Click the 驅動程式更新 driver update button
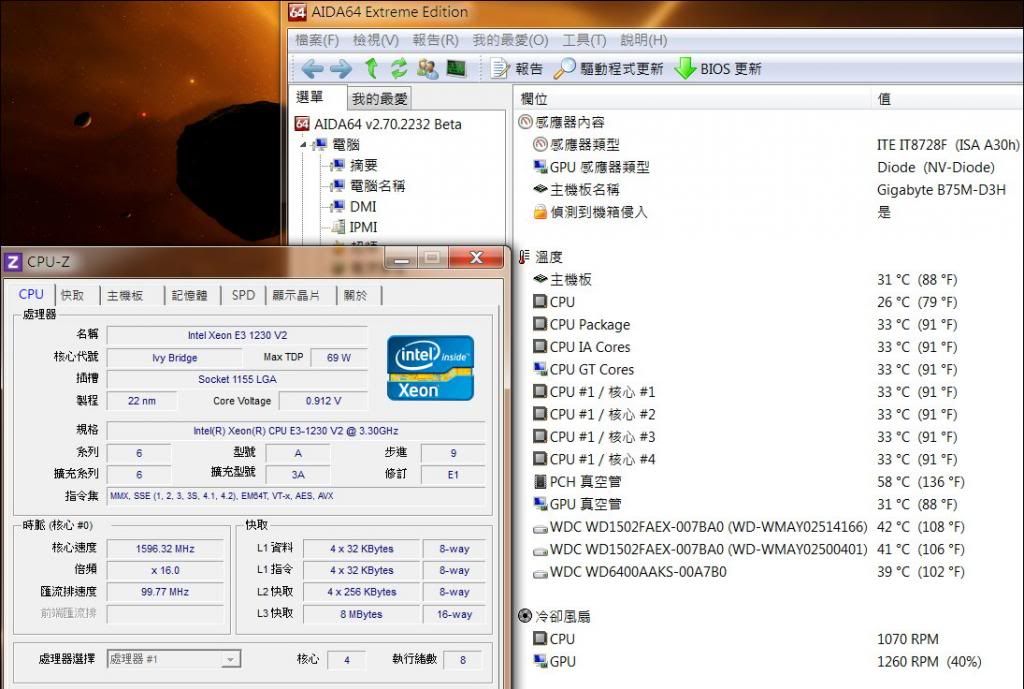 [x=608, y=69]
